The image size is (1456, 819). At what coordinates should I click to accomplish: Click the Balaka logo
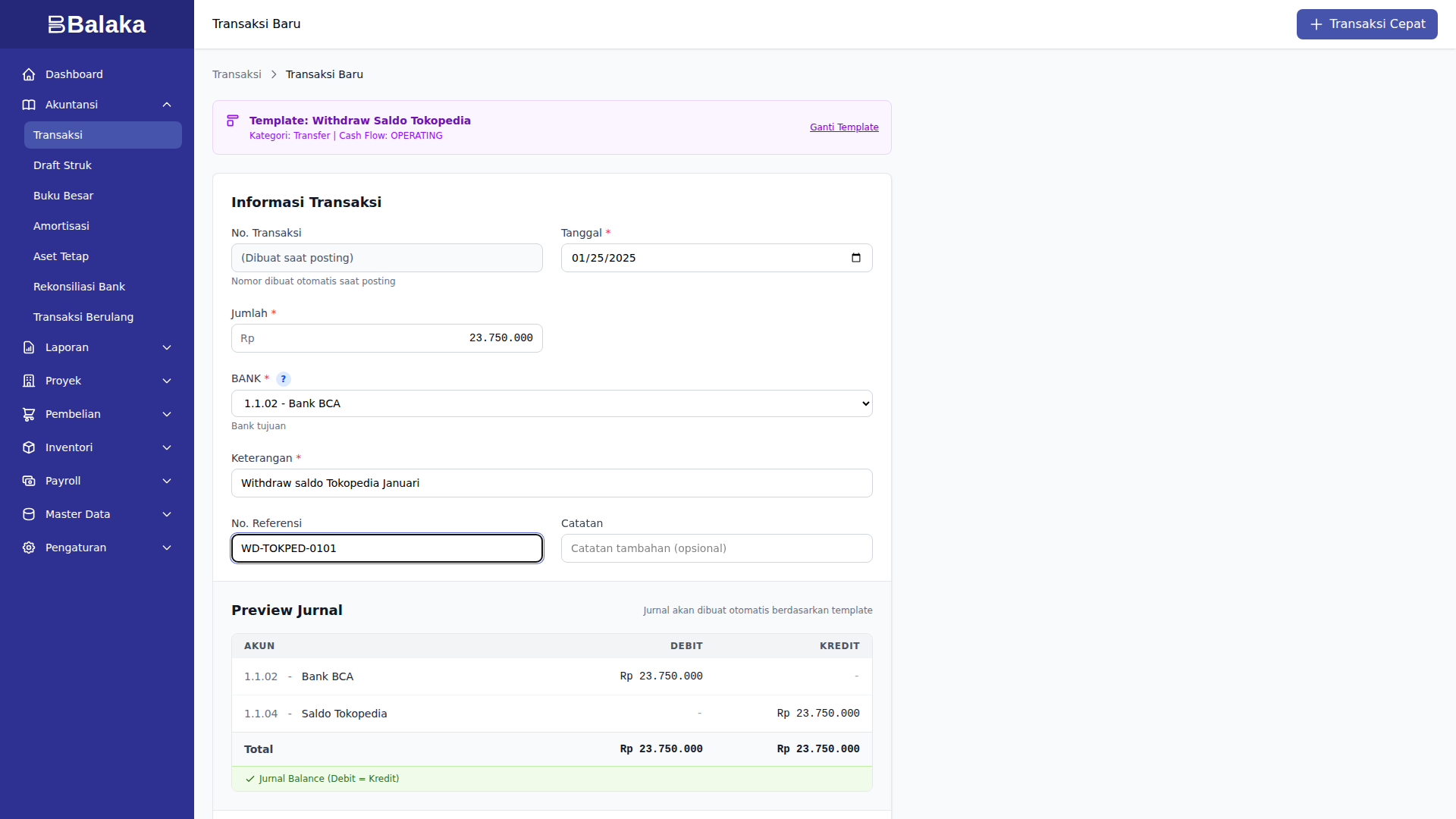[96, 24]
